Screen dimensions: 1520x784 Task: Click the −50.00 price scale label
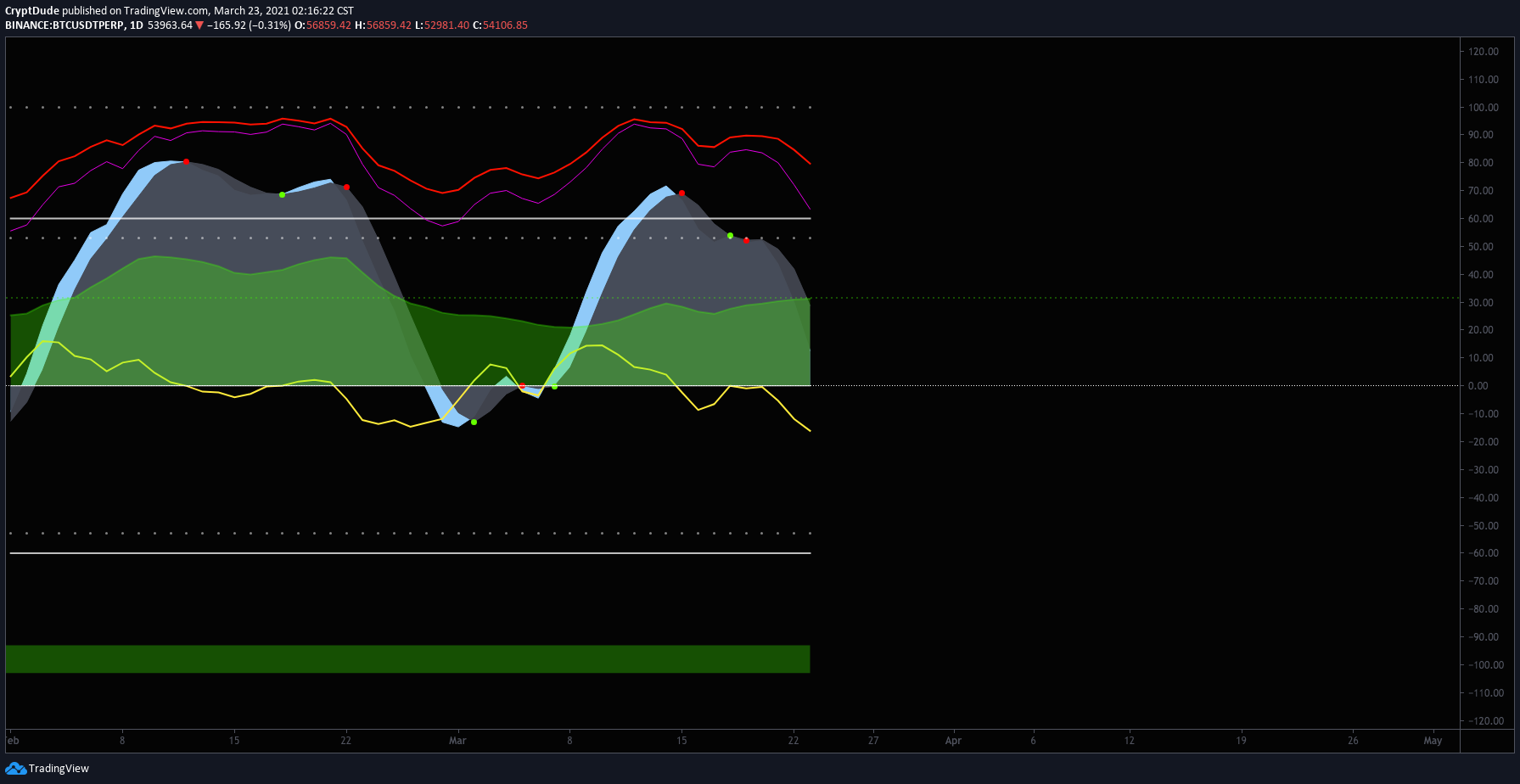[x=1484, y=526]
